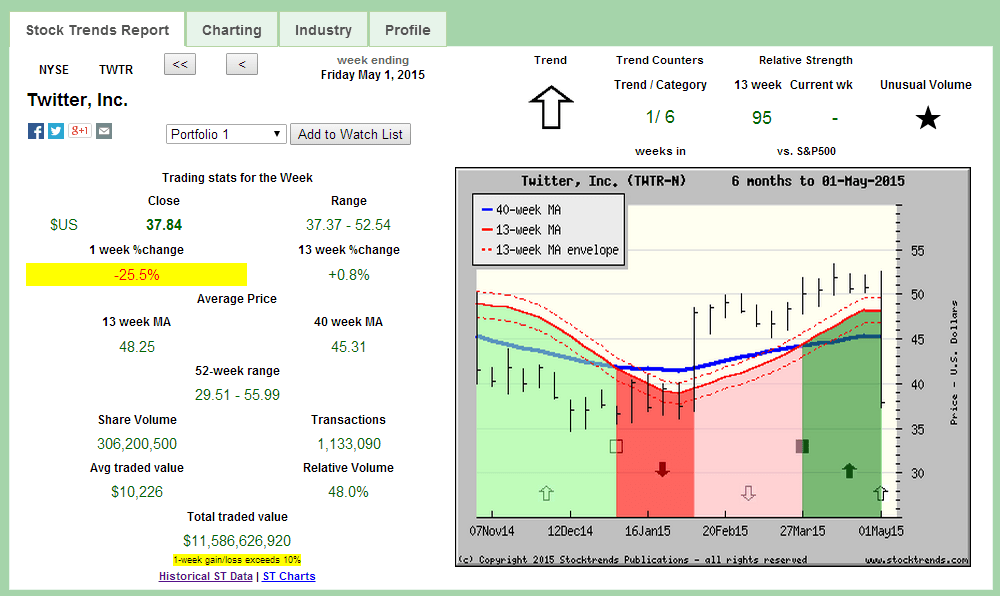Share report via Twitter bird icon
Screen dimensions: 1000x596
coord(56,131)
